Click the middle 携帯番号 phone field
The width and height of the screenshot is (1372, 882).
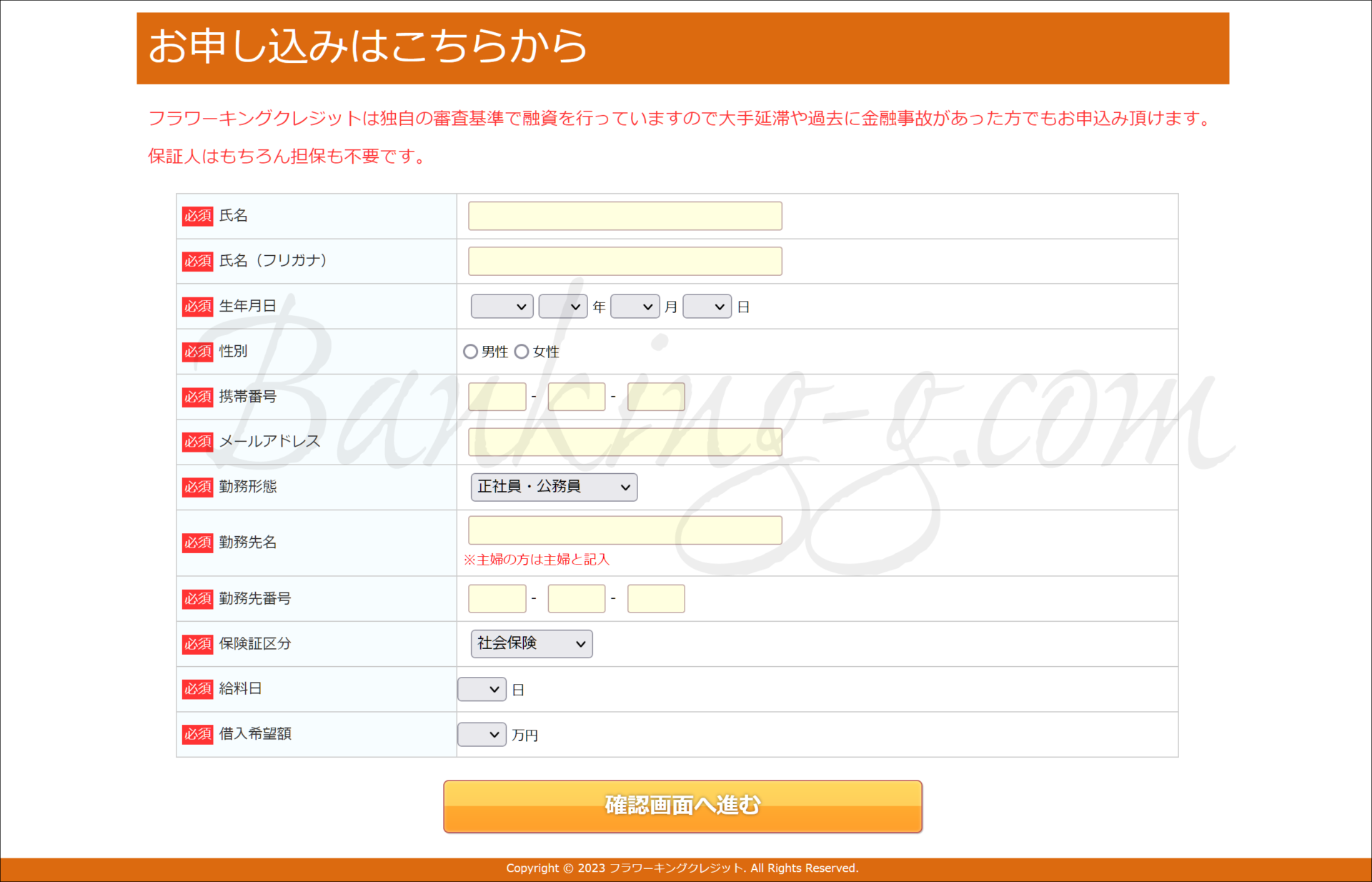click(x=576, y=397)
